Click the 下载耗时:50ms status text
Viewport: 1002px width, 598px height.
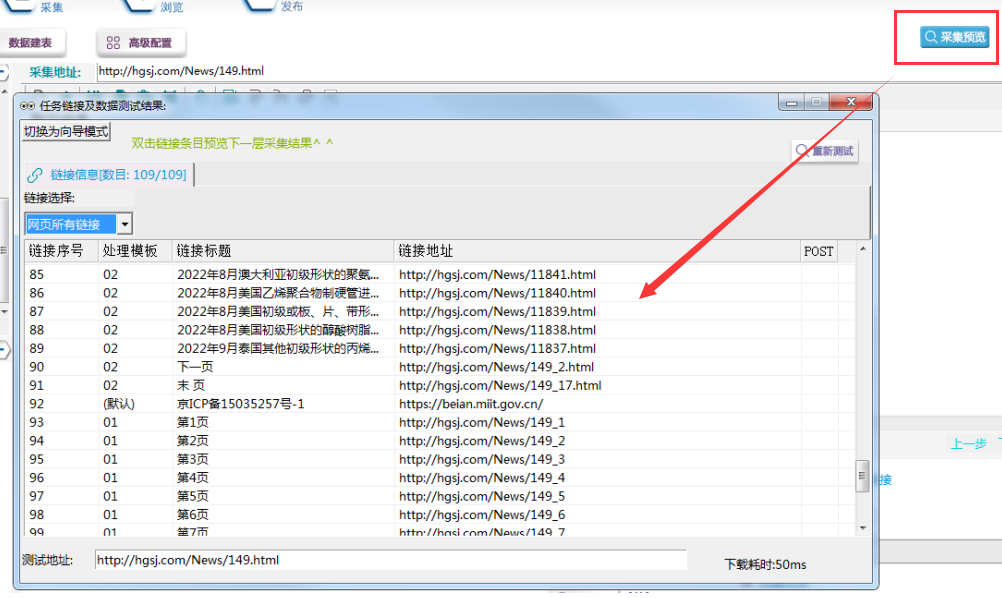tap(765, 565)
